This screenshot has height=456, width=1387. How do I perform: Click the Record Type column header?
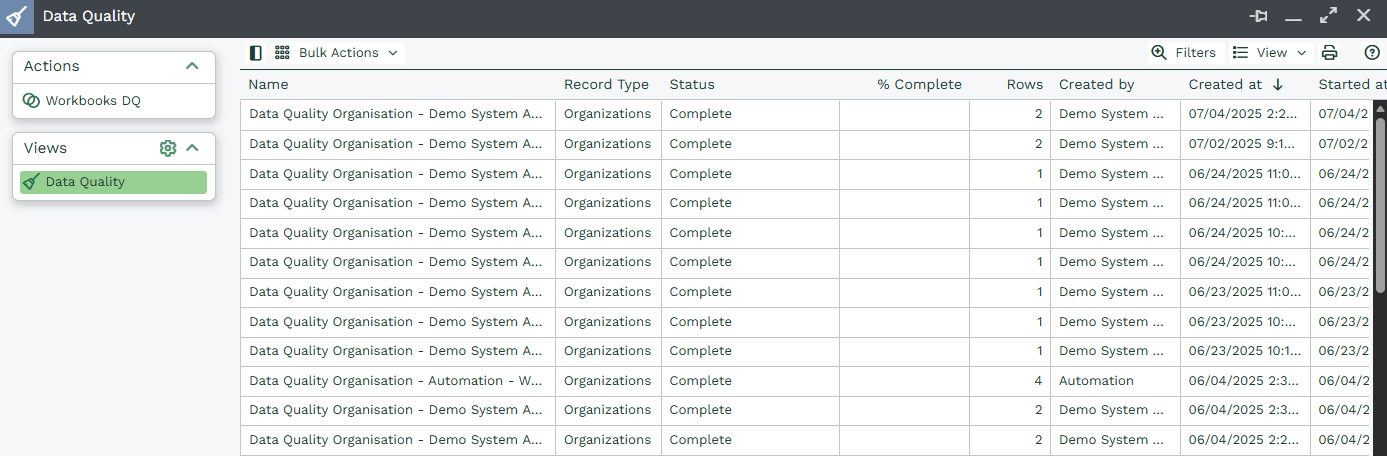(x=606, y=85)
